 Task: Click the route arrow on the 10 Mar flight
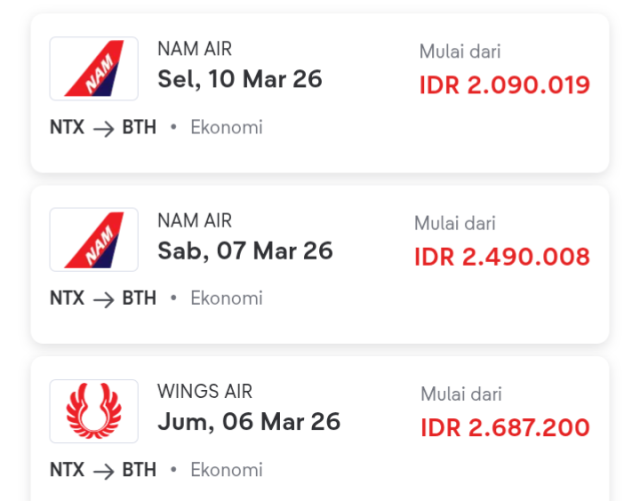(x=103, y=128)
